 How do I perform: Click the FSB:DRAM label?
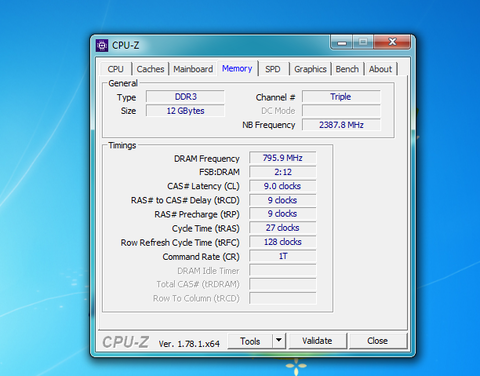tap(219, 172)
